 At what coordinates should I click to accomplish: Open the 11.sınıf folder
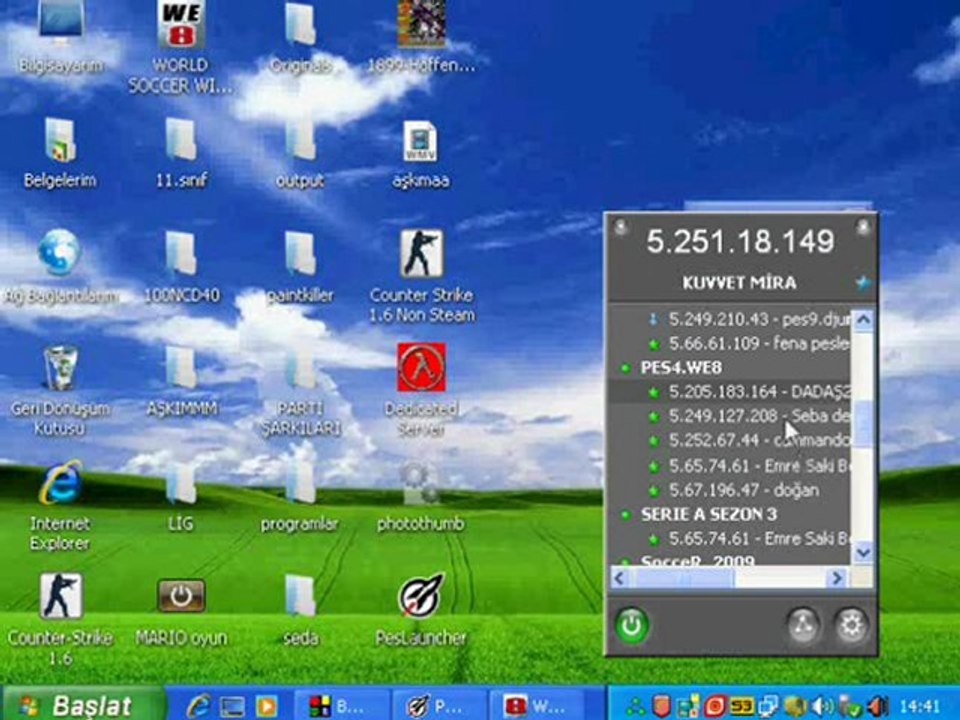pyautogui.click(x=181, y=153)
